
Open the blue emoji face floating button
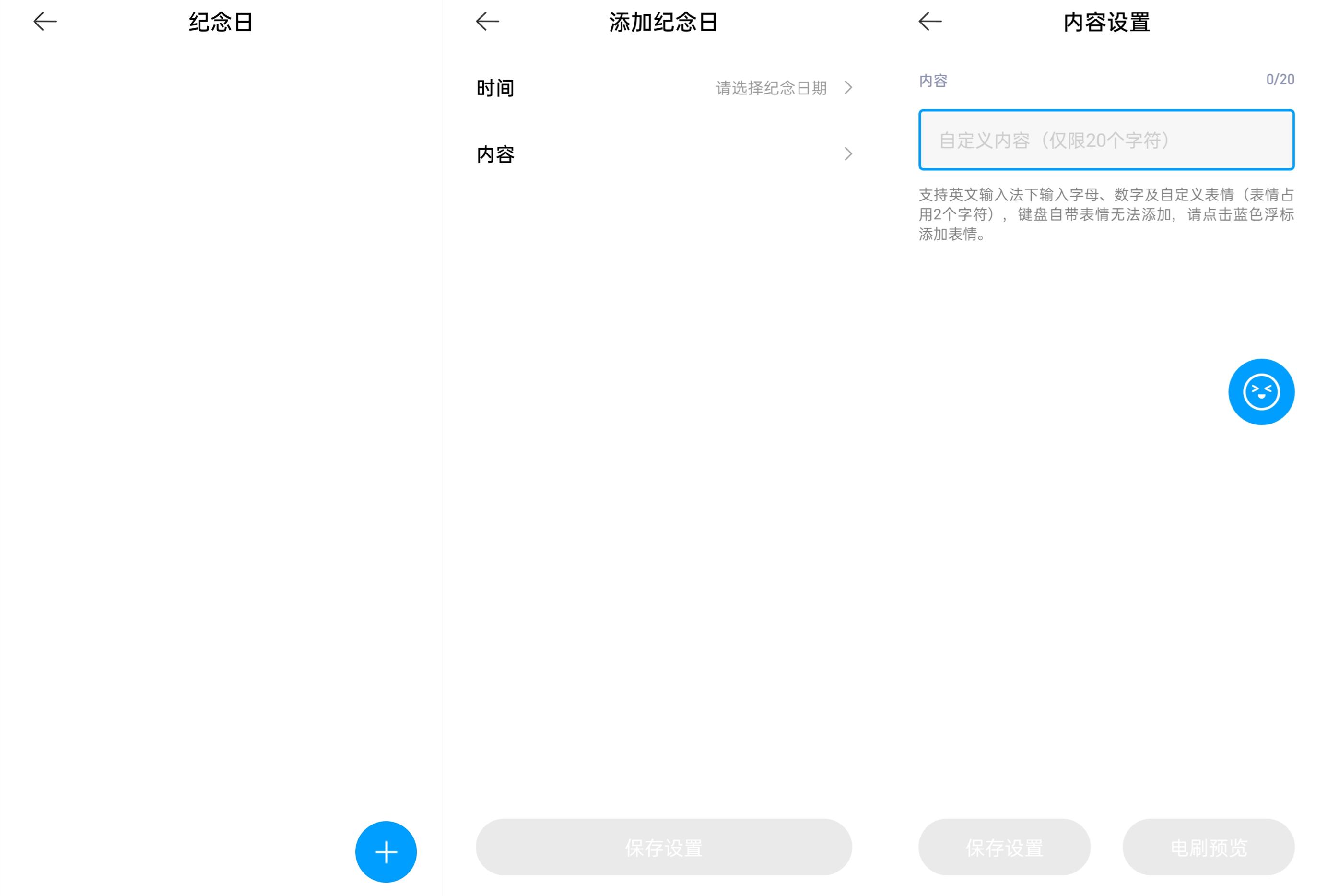pos(1261,392)
